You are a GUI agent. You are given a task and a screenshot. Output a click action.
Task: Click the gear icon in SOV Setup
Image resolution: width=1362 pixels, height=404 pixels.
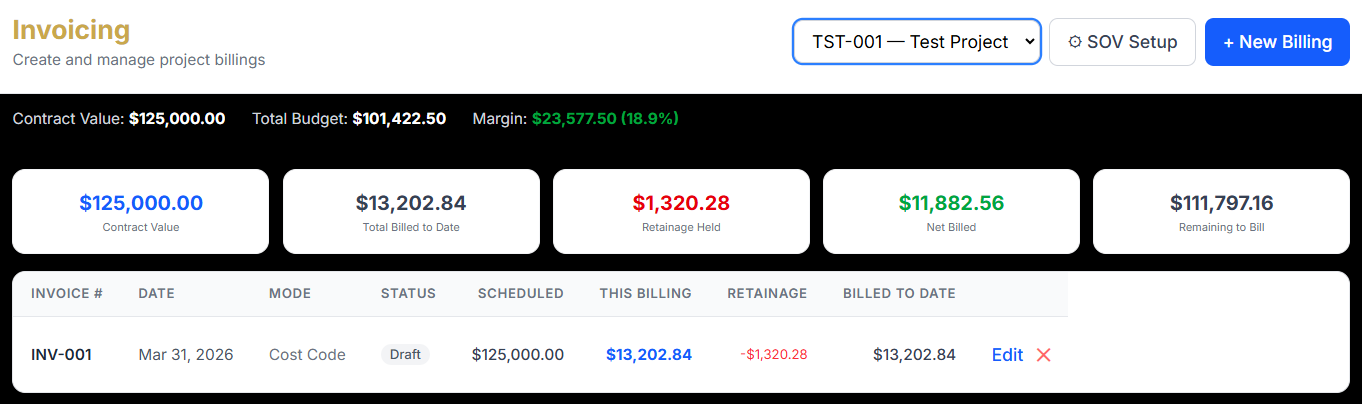pyautogui.click(x=1075, y=42)
